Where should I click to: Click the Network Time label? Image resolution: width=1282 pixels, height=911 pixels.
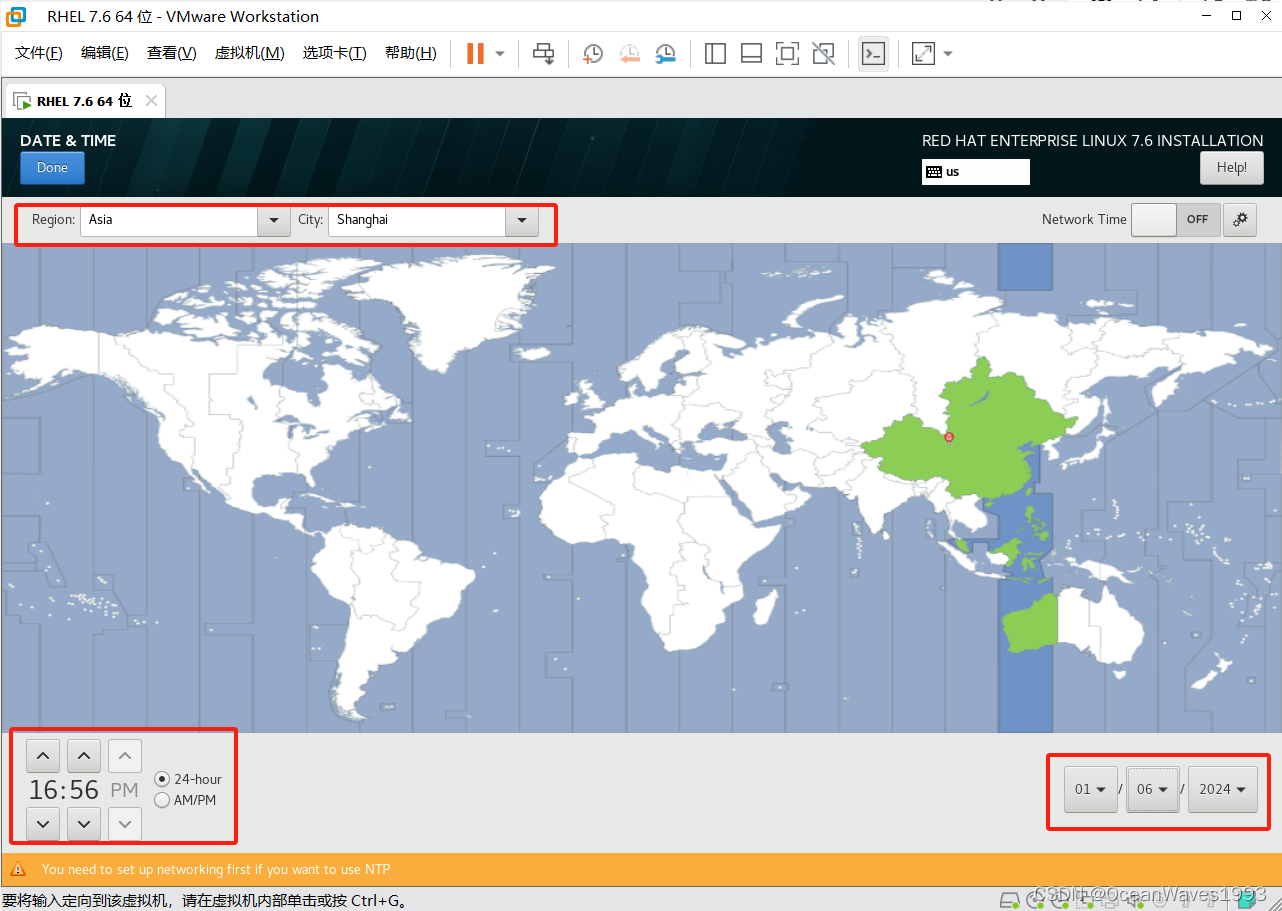[1084, 220]
